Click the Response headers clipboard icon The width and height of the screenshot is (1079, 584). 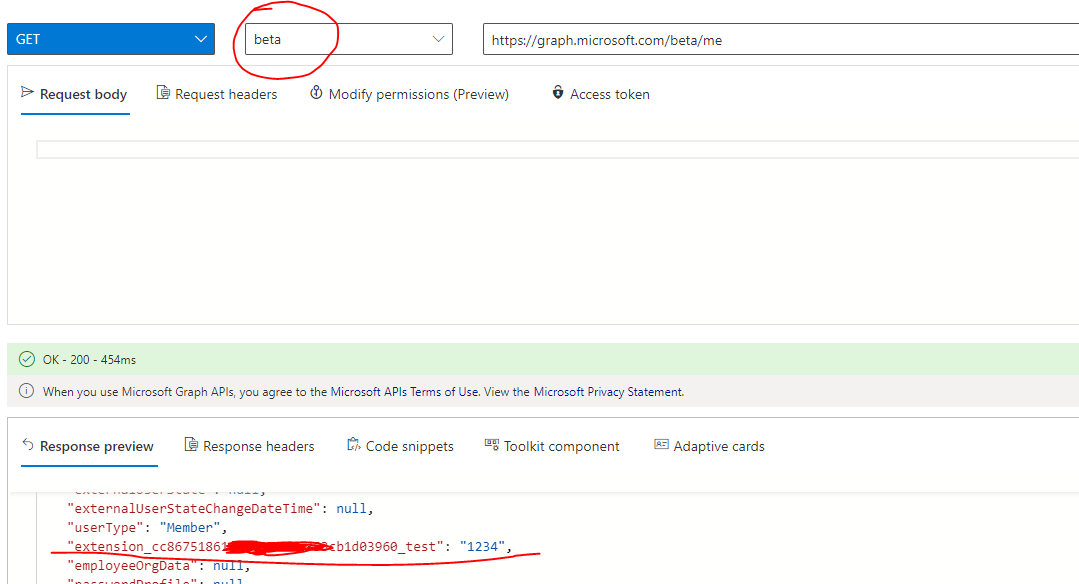(x=190, y=446)
